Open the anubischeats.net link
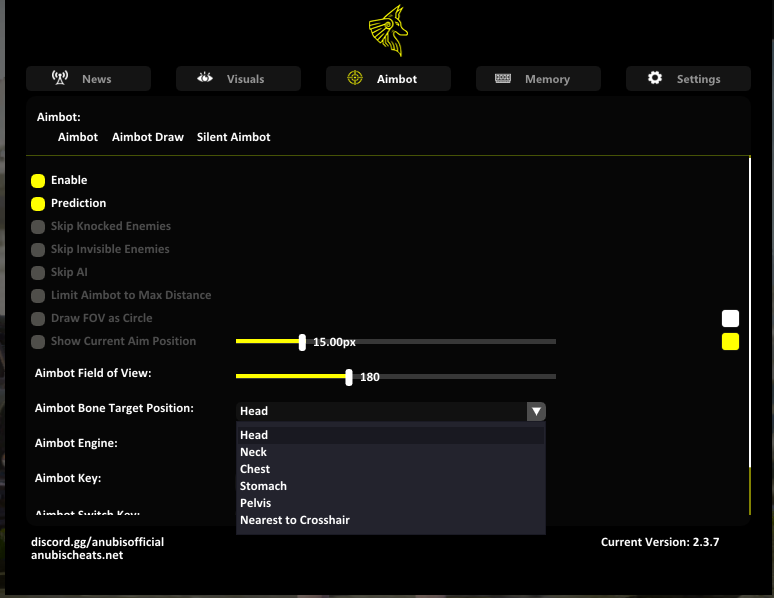774x598 pixels. (77, 555)
